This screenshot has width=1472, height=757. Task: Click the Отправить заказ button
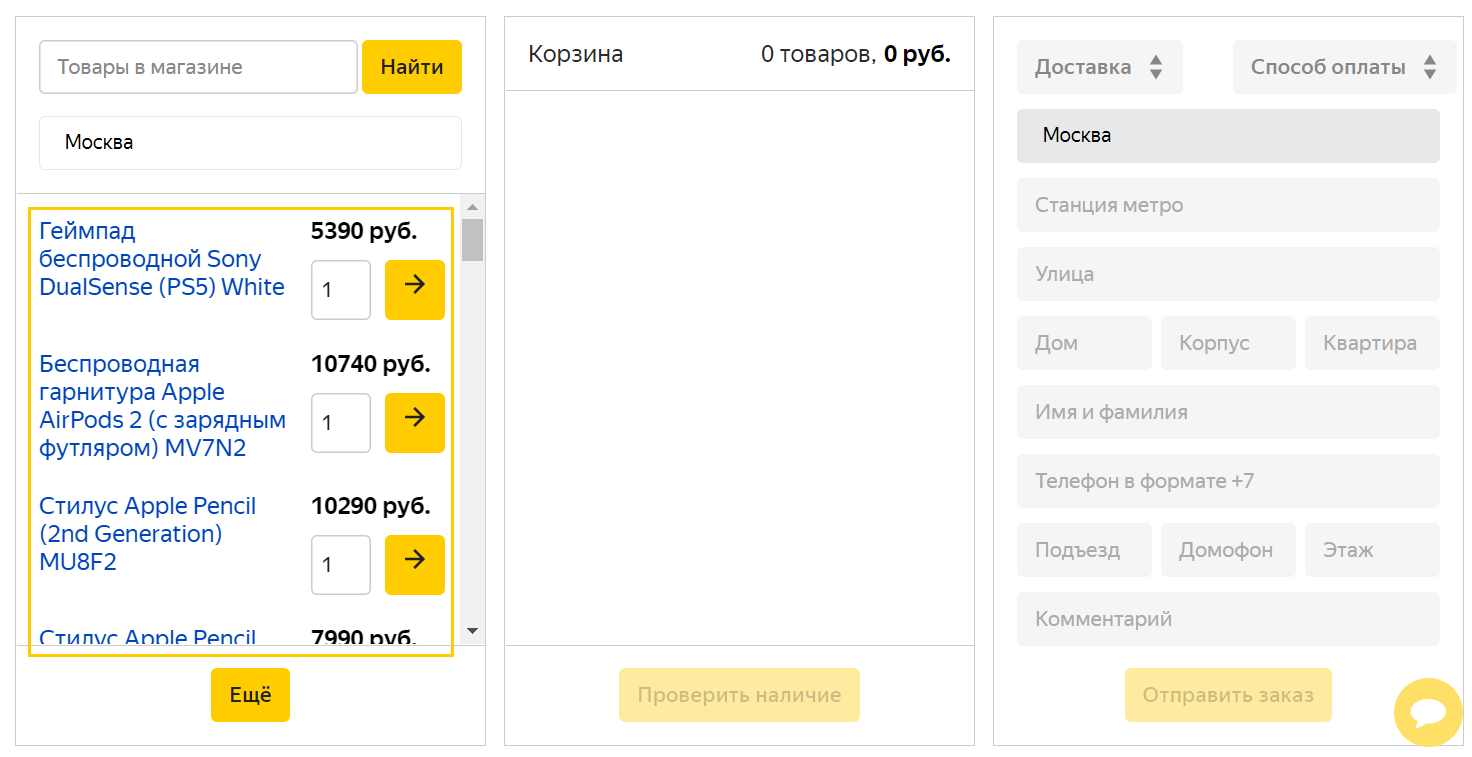click(1228, 695)
